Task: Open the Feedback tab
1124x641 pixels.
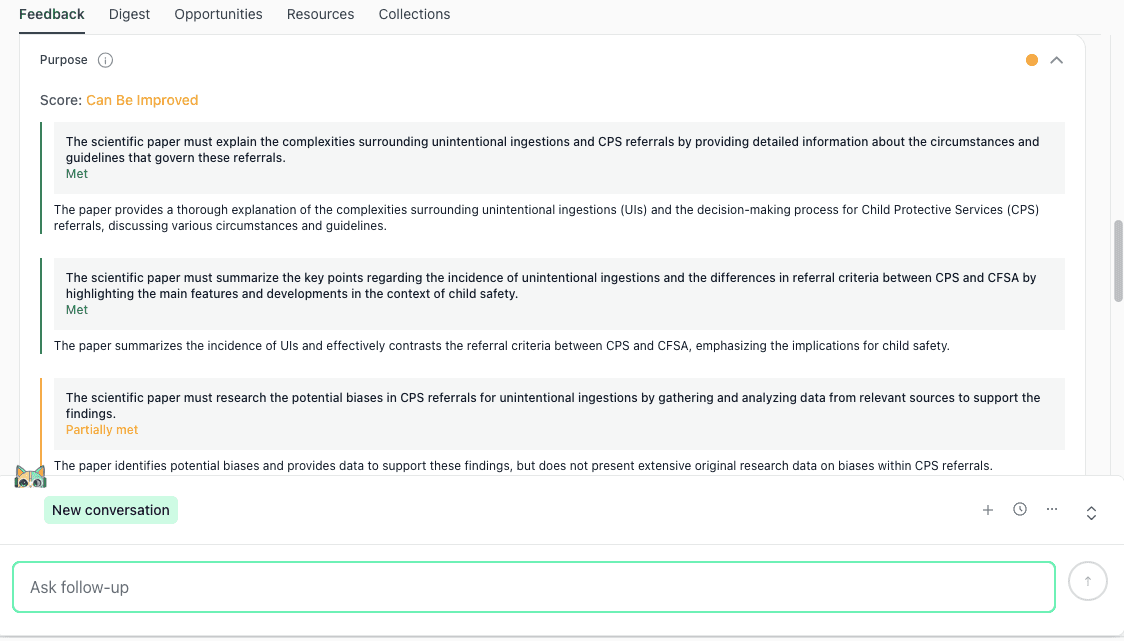Action: point(52,14)
